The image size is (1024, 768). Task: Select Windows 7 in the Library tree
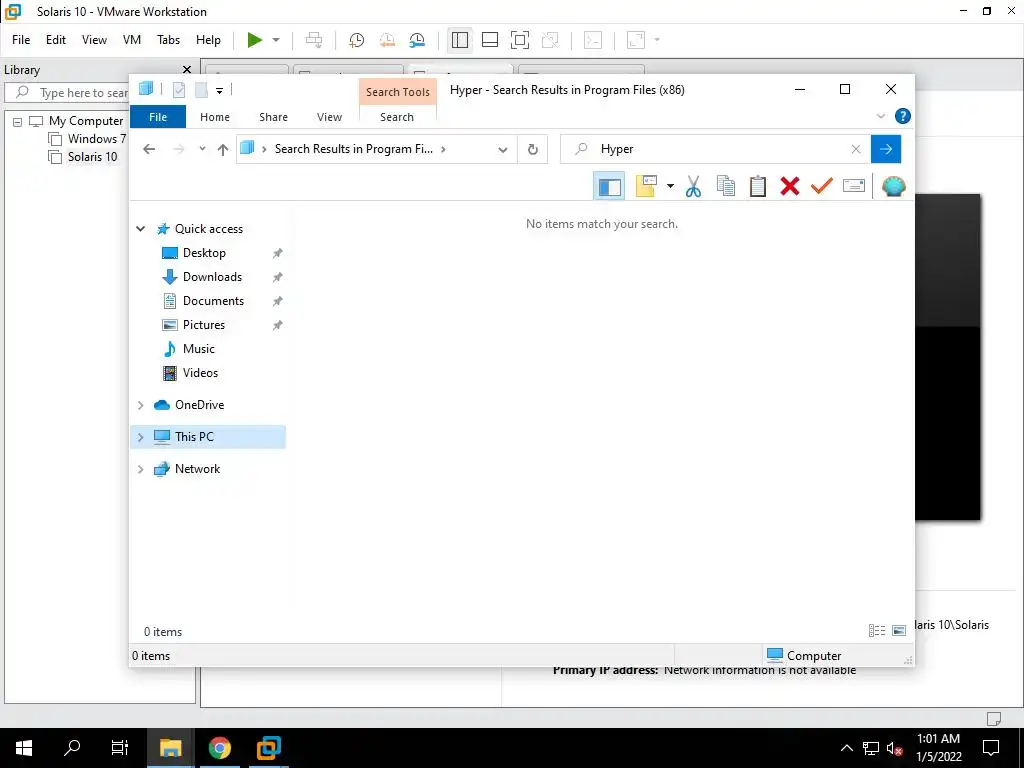(97, 138)
